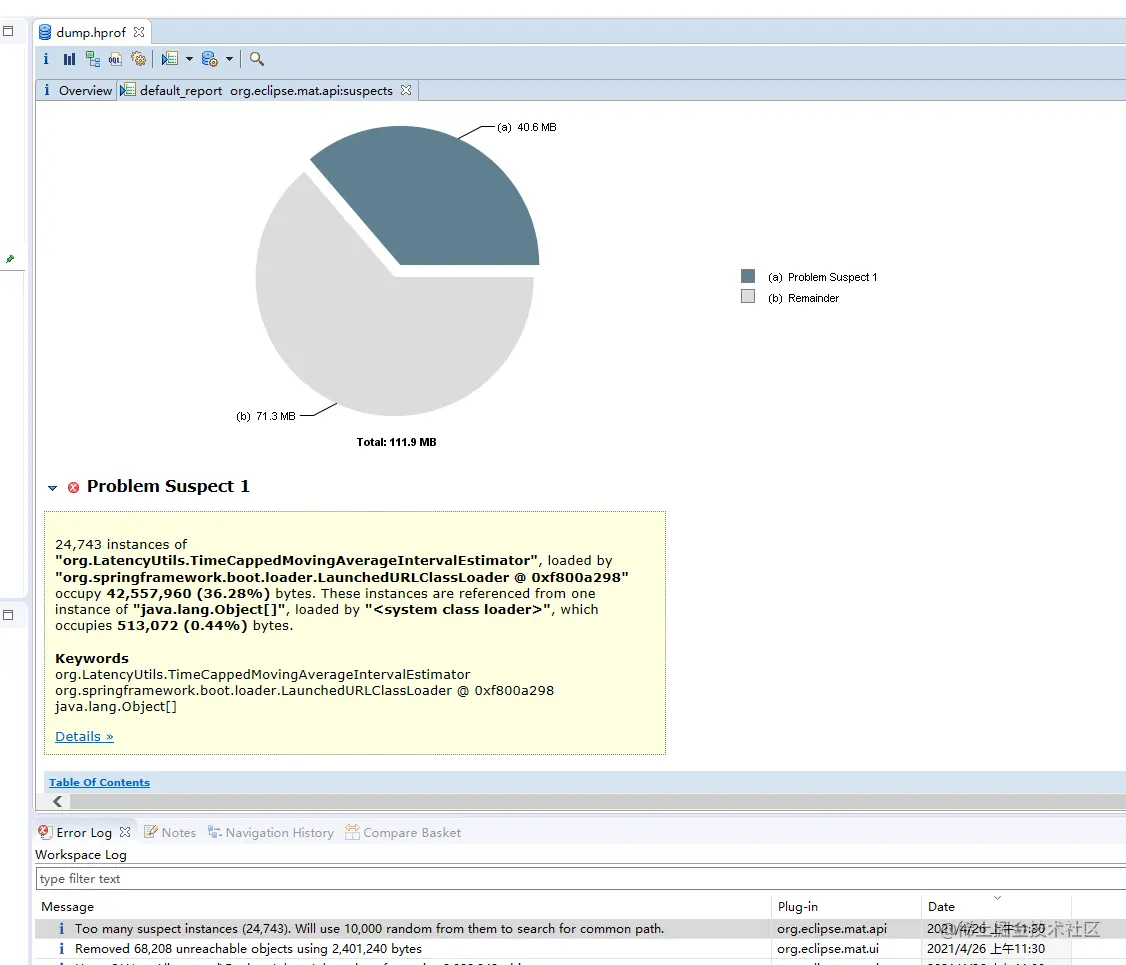Screen dimensions: 1126x965
Task: Expand the reports dropdown arrow
Action: point(190,59)
